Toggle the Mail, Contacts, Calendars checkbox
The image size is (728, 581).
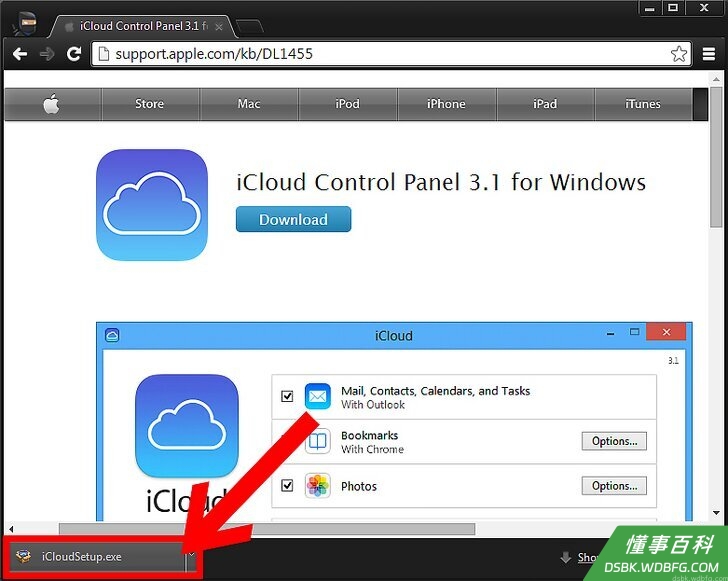[x=287, y=396]
